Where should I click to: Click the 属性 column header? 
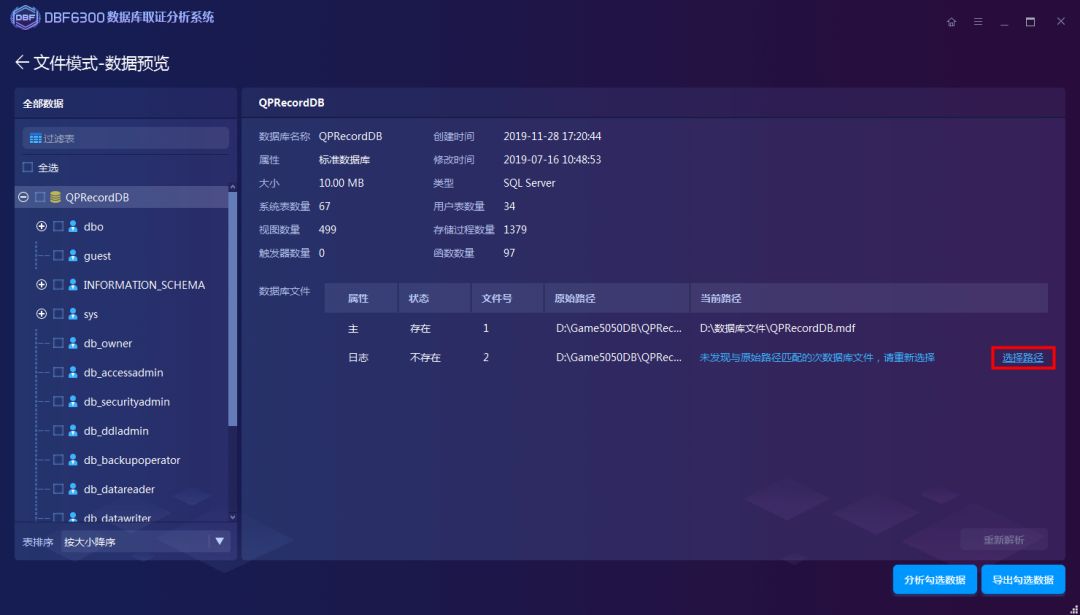click(361, 298)
